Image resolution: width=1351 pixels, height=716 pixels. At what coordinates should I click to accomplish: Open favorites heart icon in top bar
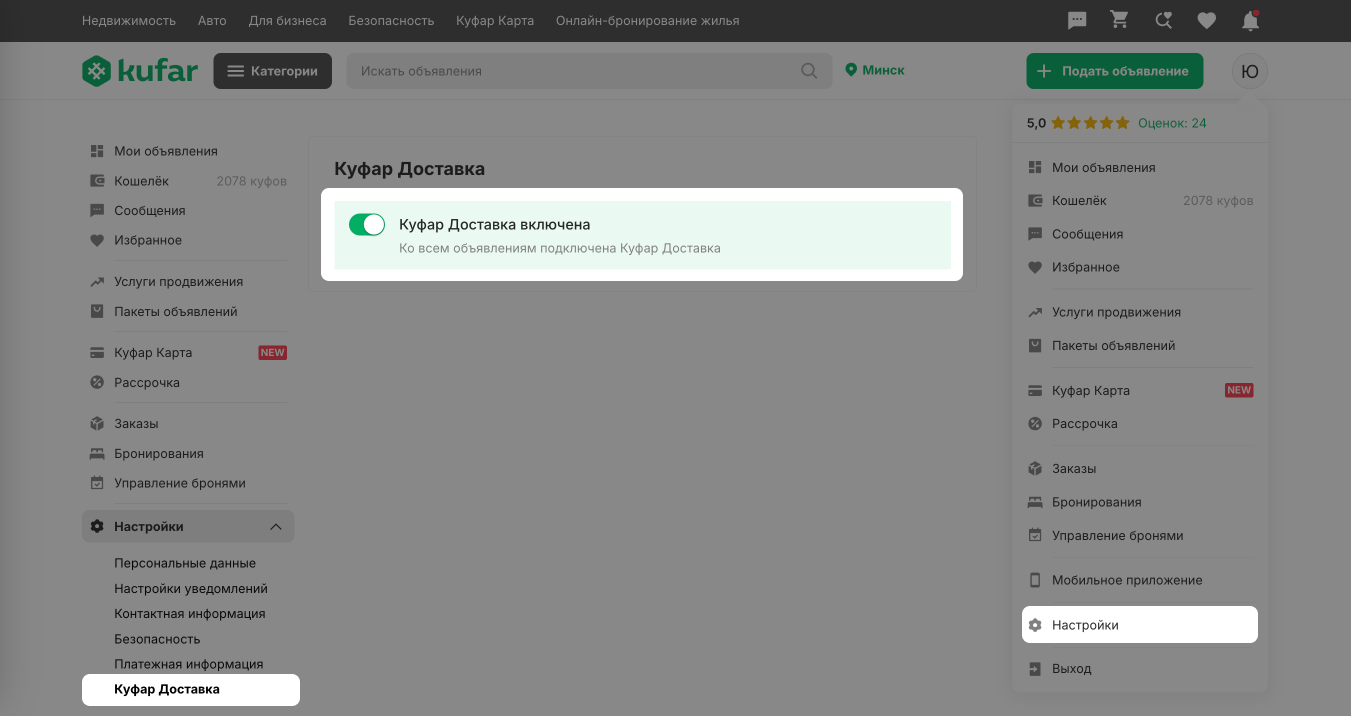click(x=1207, y=20)
